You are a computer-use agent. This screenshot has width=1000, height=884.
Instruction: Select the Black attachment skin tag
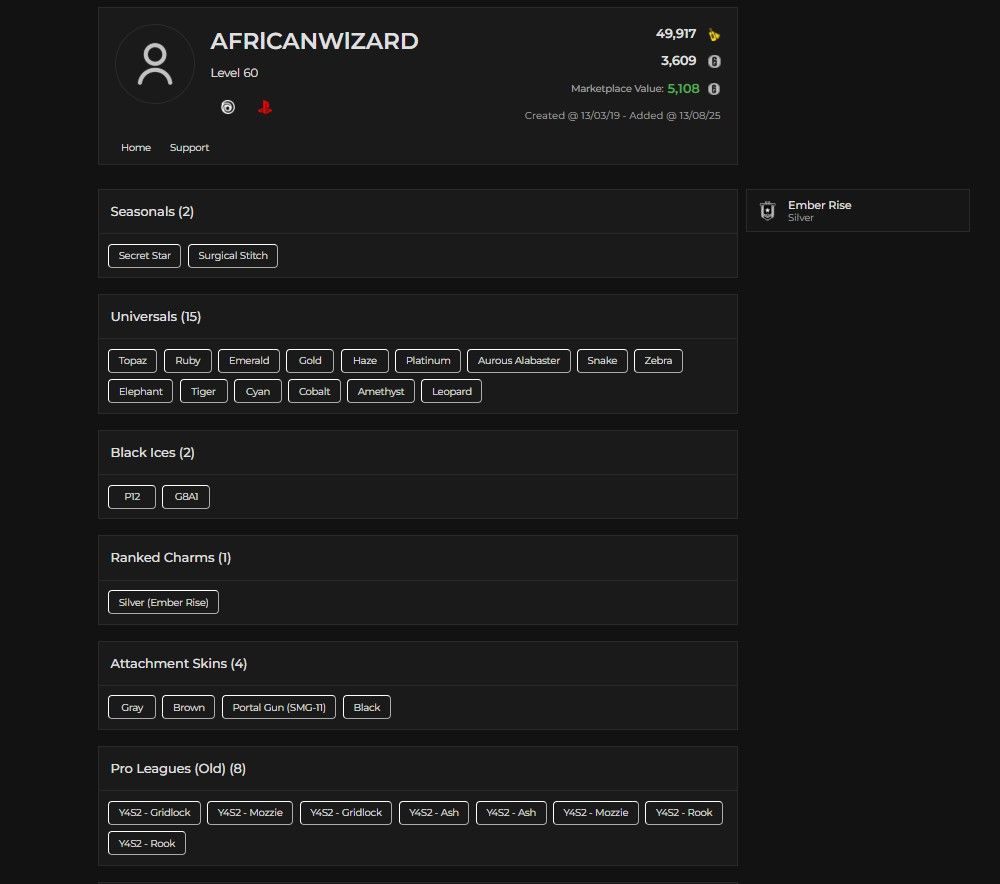(x=367, y=707)
